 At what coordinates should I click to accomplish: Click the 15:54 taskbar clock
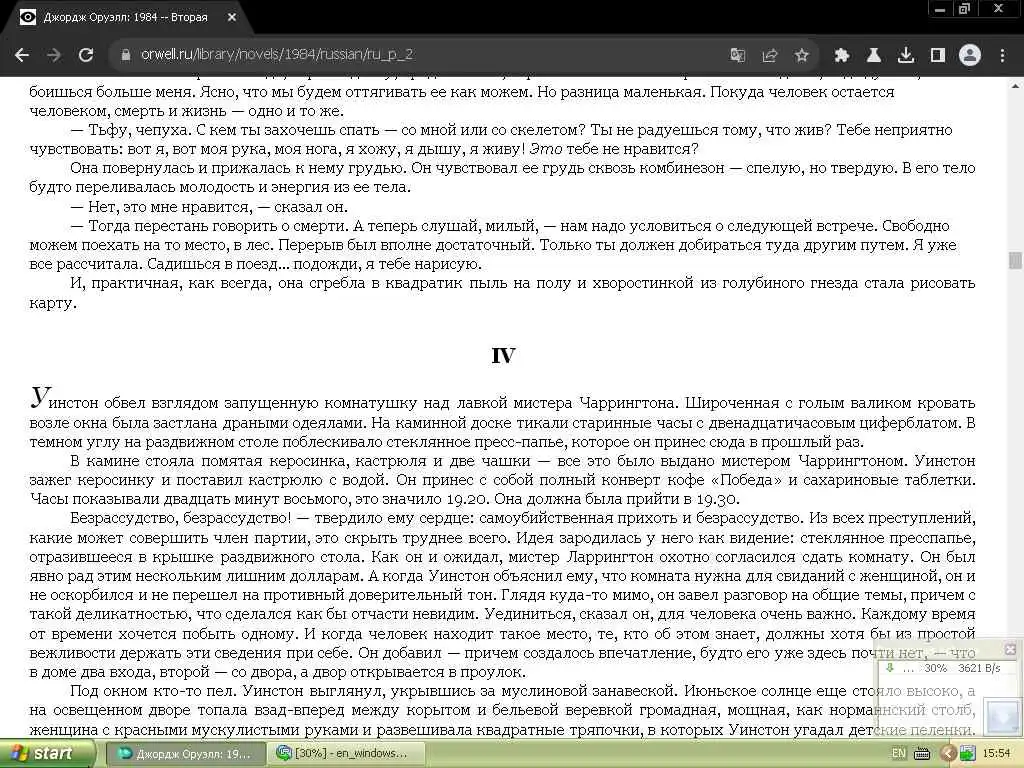coord(996,754)
